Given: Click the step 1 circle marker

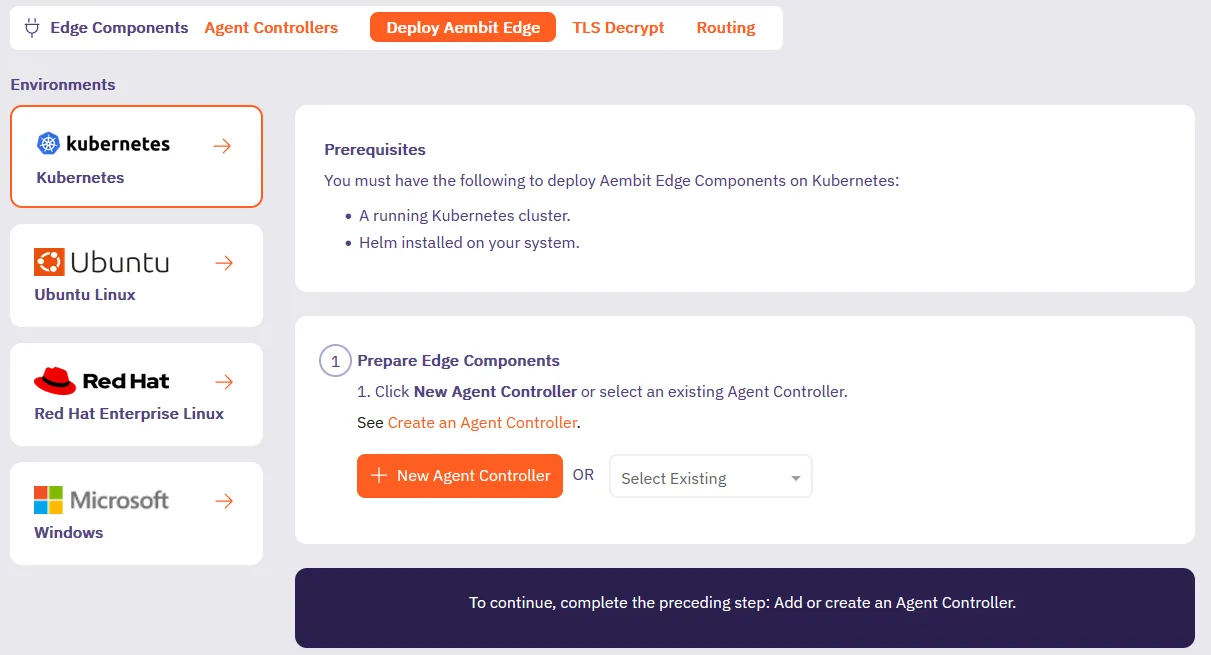Looking at the screenshot, I should (335, 361).
